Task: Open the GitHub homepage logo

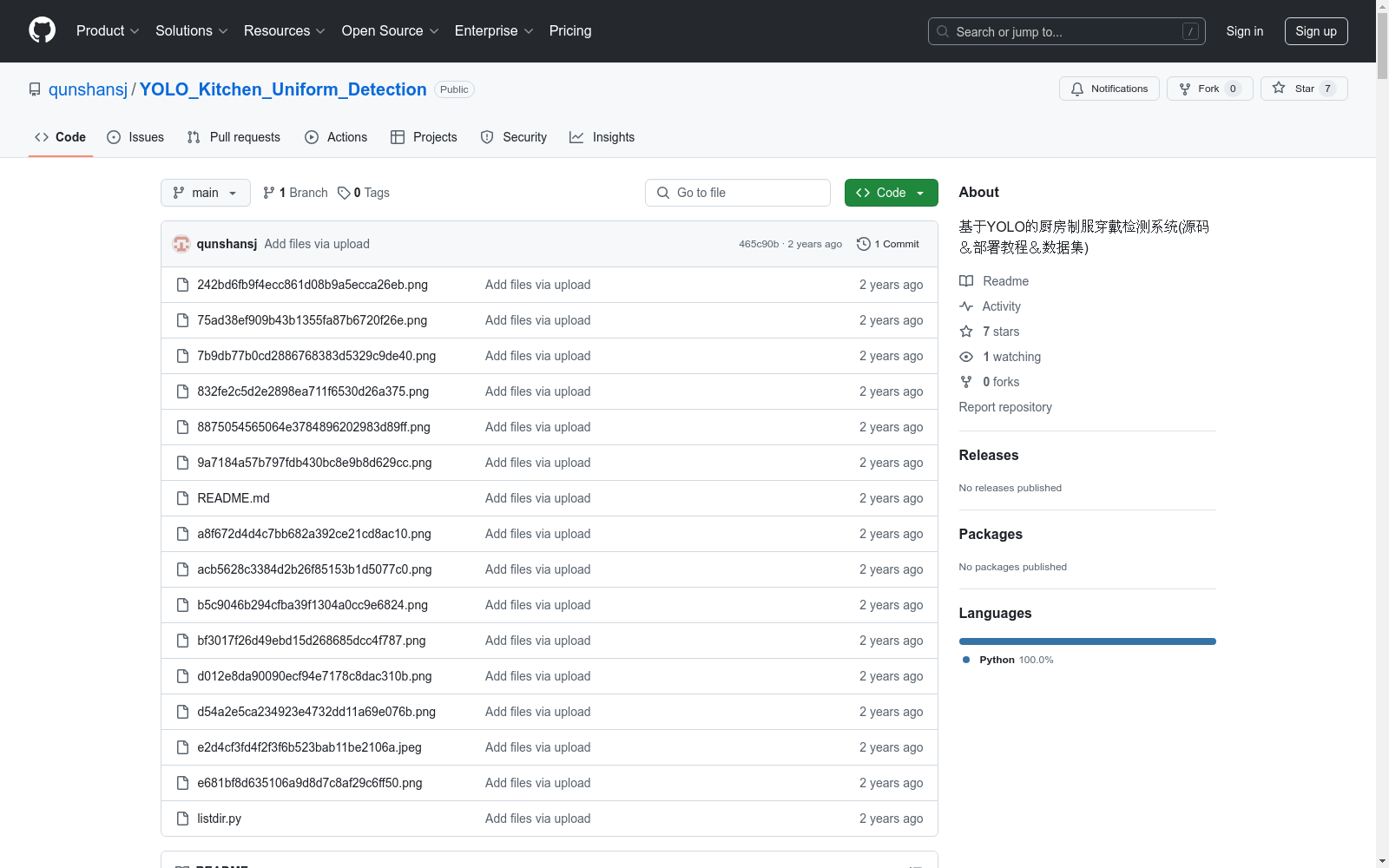Action: 42,30
